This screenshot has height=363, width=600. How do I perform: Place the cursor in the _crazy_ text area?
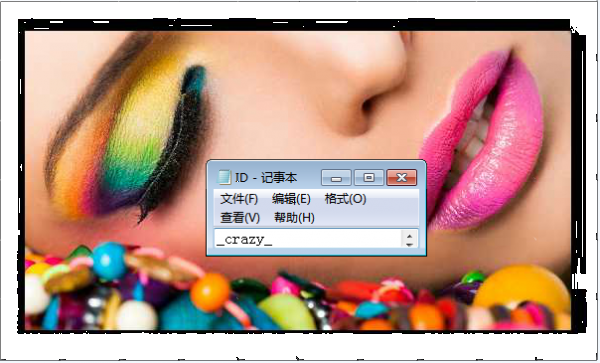(308, 239)
